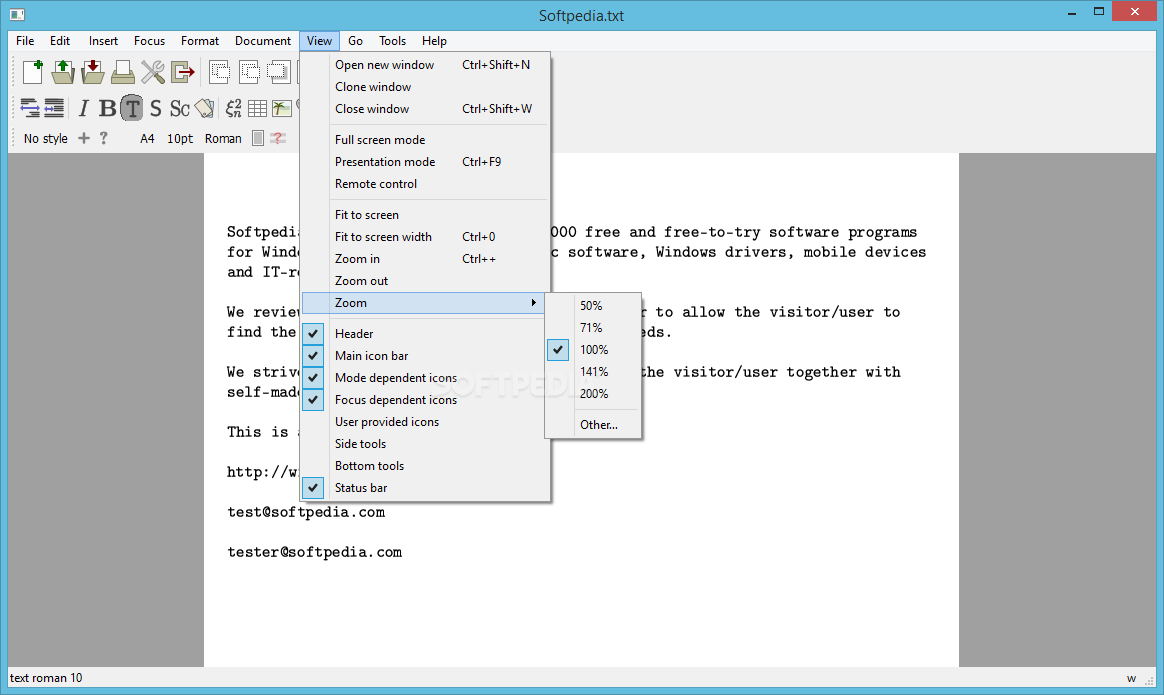Viewport: 1164px width, 695px height.
Task: Open the Document menu
Action: tap(263, 41)
